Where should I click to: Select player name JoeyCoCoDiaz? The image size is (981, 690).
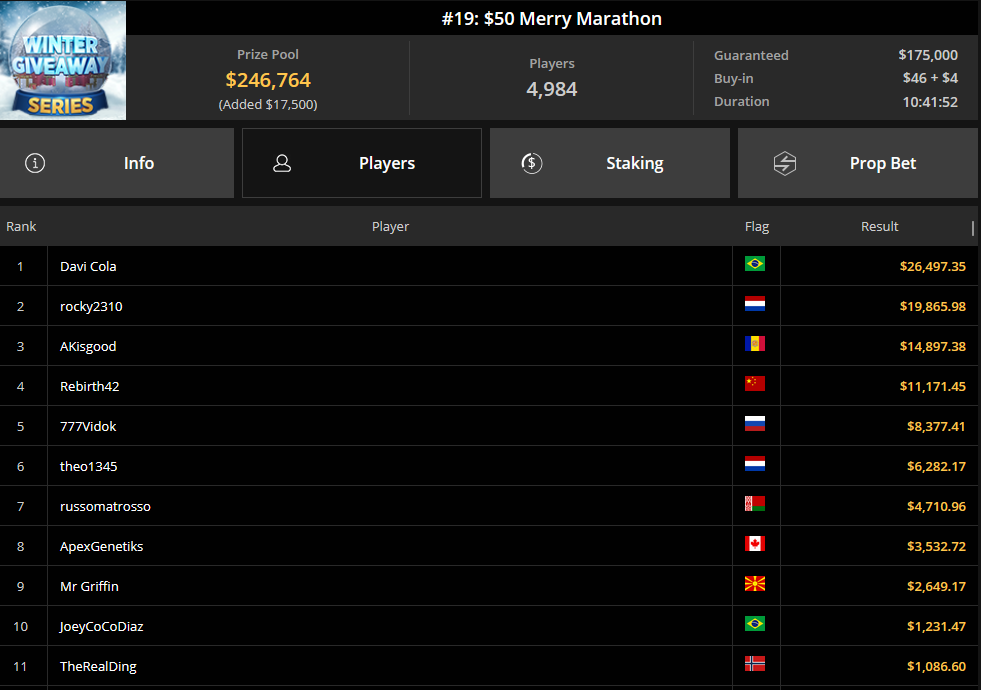pos(101,627)
